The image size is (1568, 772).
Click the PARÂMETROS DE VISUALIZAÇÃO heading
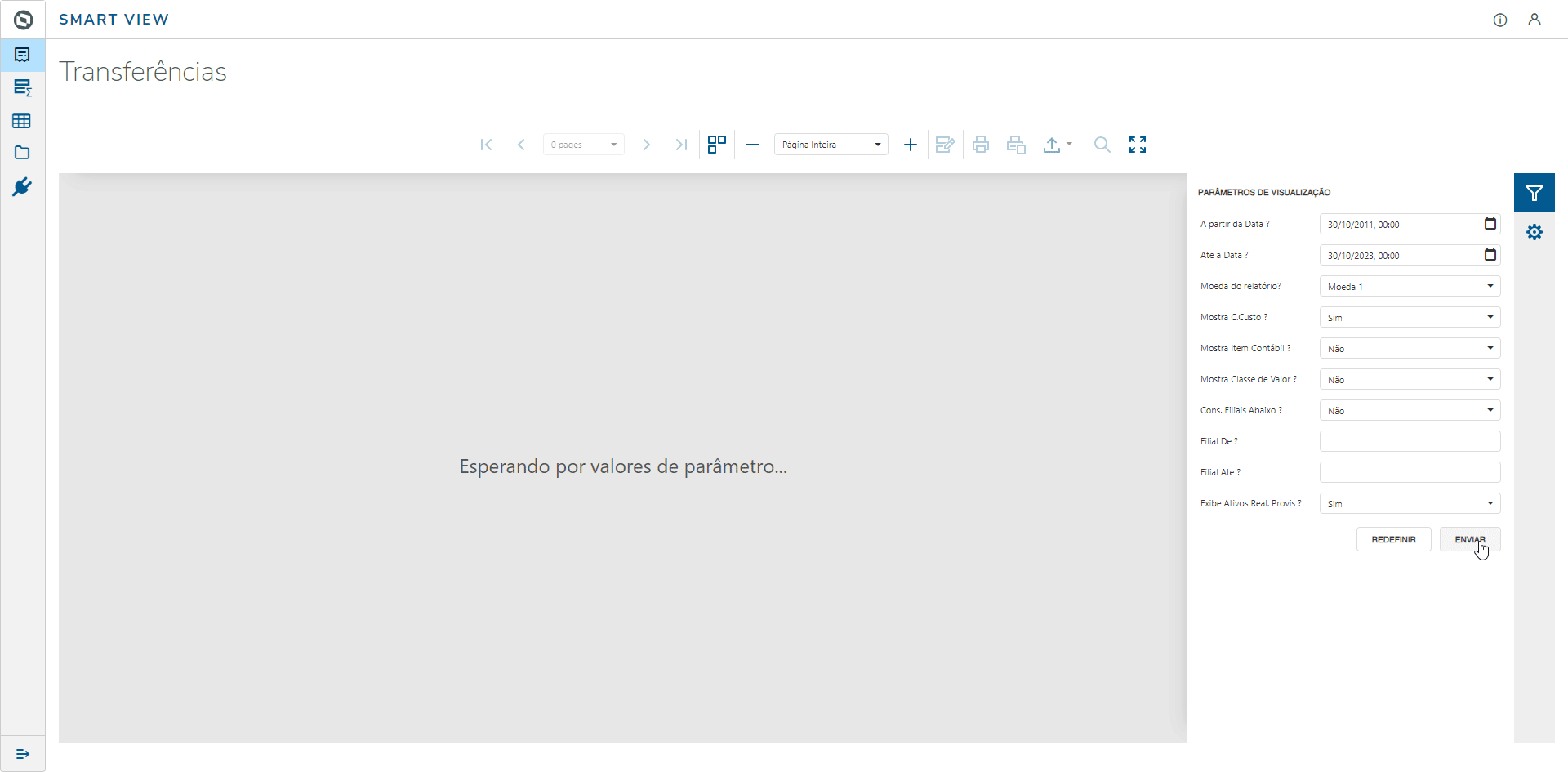(x=1264, y=193)
